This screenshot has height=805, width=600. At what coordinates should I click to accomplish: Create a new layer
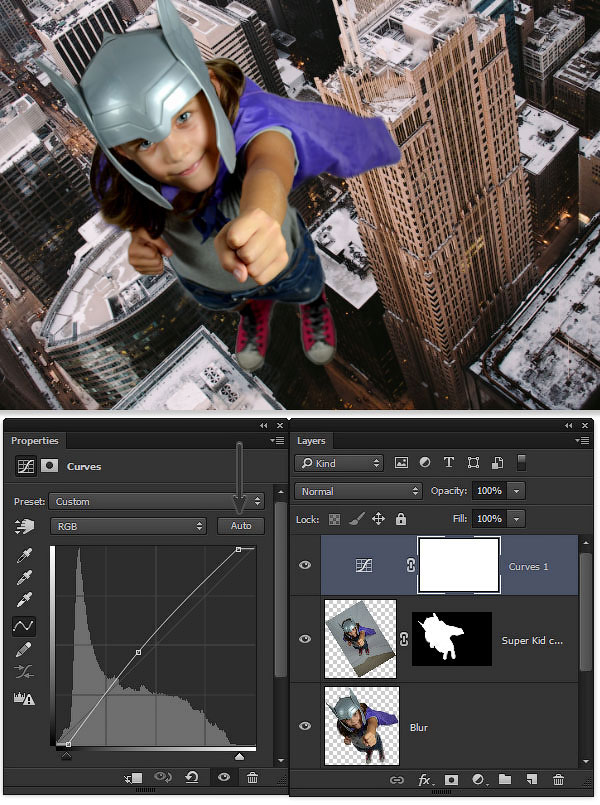(532, 779)
